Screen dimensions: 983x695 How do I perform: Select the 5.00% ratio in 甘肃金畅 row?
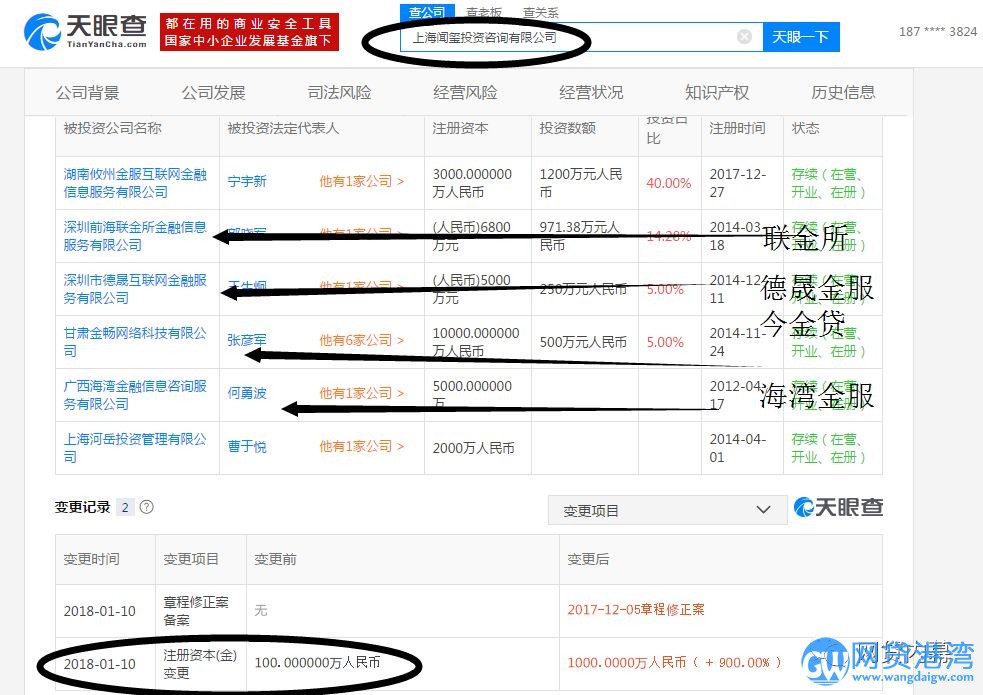(x=665, y=342)
